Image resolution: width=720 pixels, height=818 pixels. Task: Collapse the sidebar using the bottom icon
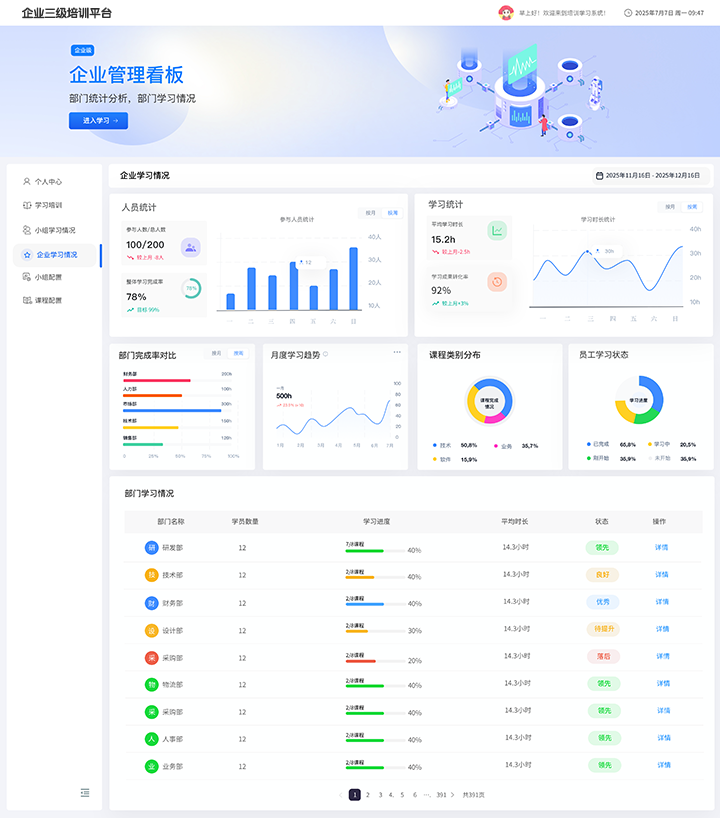(x=85, y=792)
